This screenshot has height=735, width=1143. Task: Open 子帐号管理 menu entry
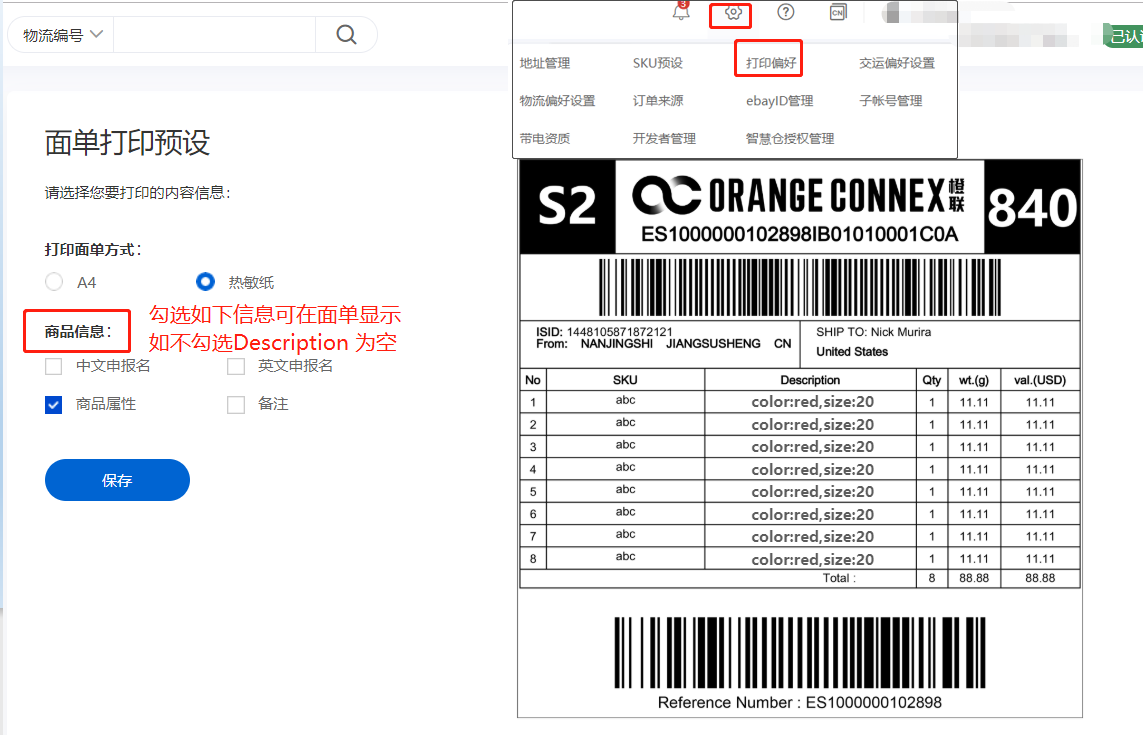click(x=890, y=101)
